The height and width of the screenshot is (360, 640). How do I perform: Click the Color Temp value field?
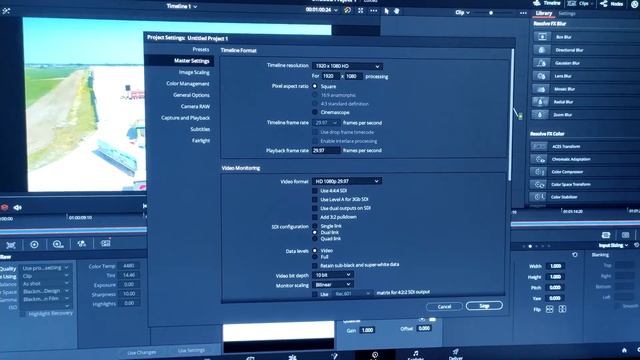click(x=129, y=266)
